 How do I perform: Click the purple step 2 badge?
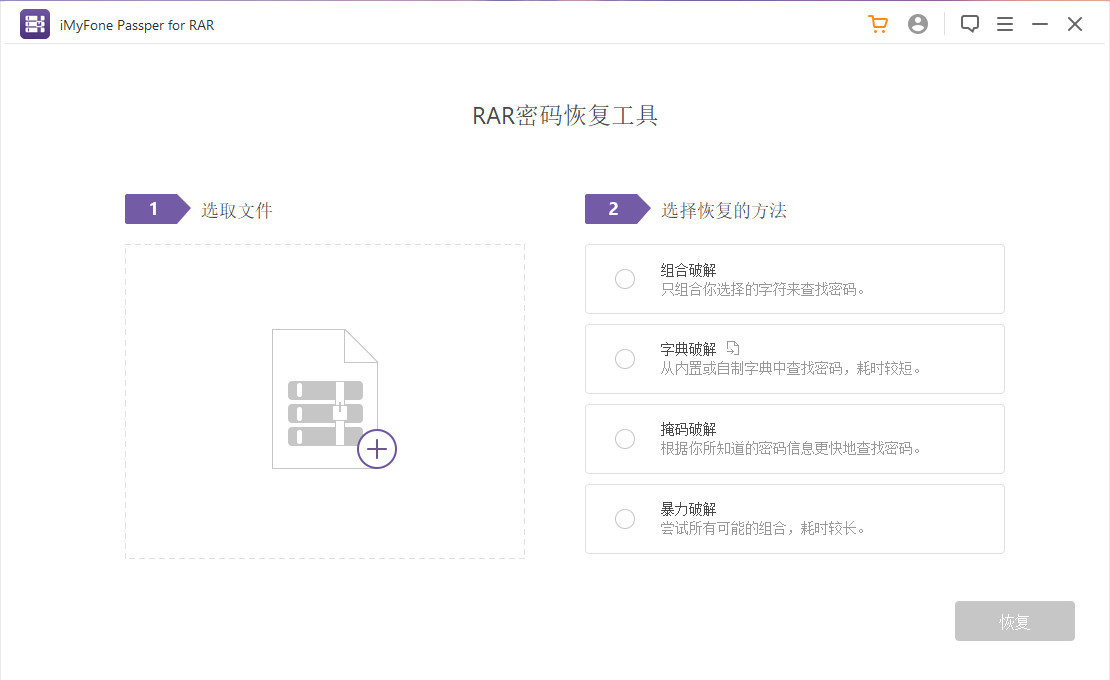click(x=615, y=209)
